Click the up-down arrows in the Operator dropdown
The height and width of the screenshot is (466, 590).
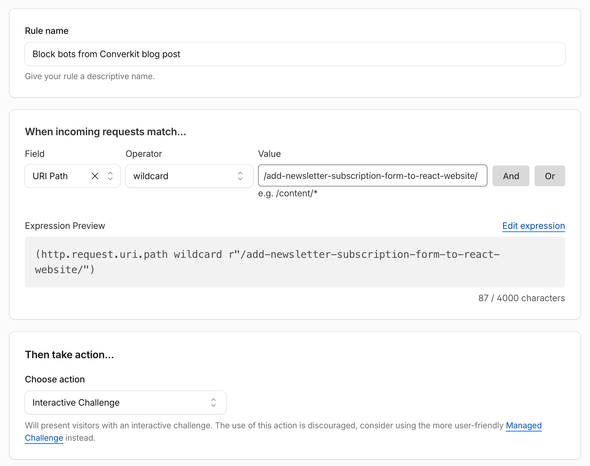240,176
